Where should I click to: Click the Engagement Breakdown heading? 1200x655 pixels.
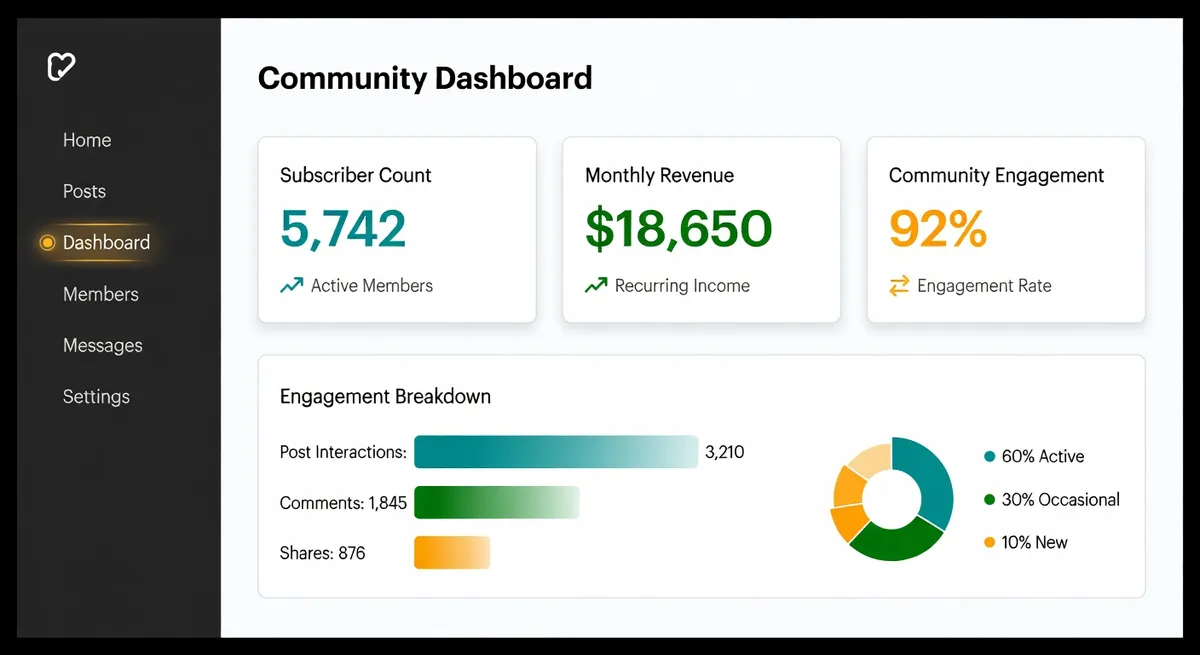385,396
